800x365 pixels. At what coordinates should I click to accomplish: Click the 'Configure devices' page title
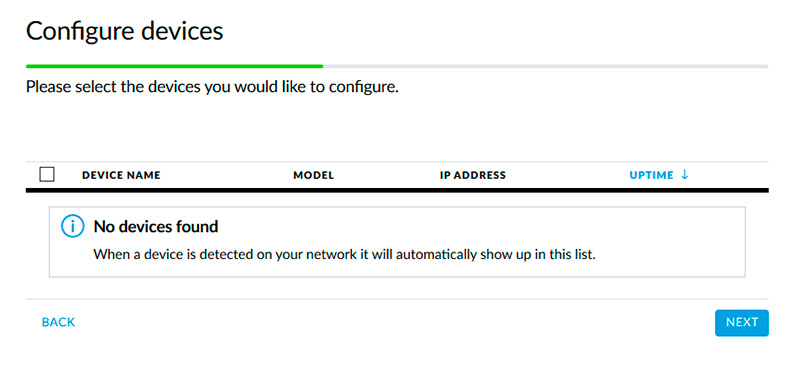pyautogui.click(x=125, y=31)
